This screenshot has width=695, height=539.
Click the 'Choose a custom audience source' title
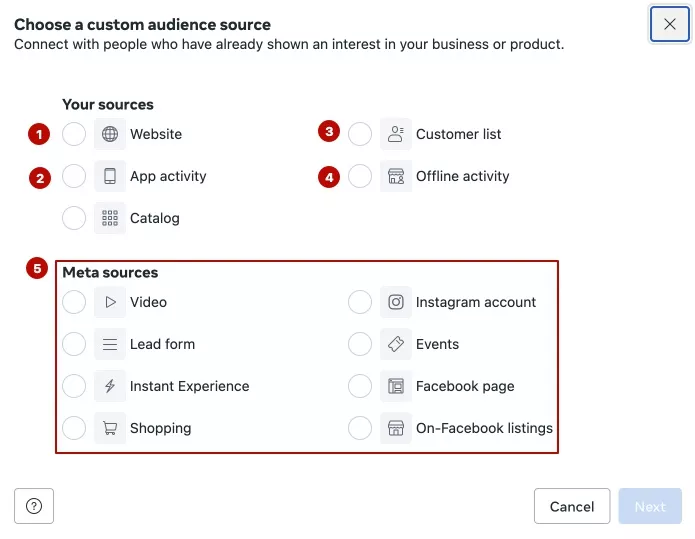[142, 24]
